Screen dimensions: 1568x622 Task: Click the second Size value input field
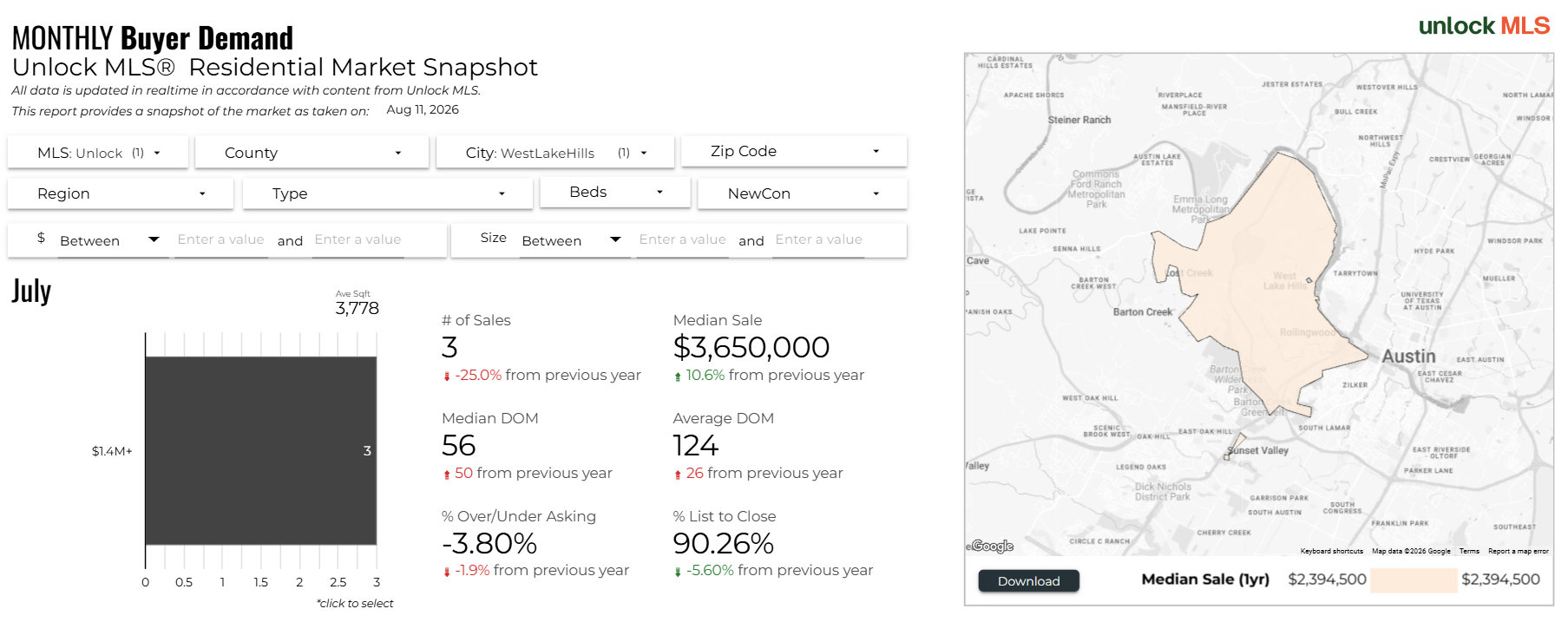click(819, 239)
